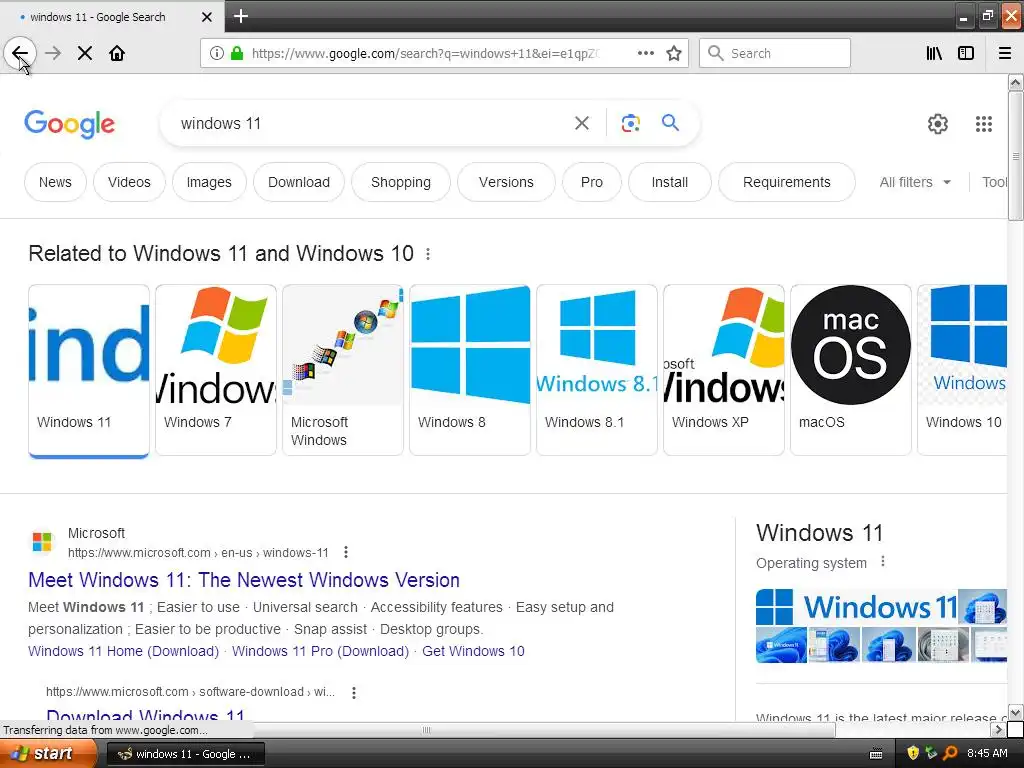
Task: Click the horizontal scrollbar right arrow
Action: tap(998, 729)
